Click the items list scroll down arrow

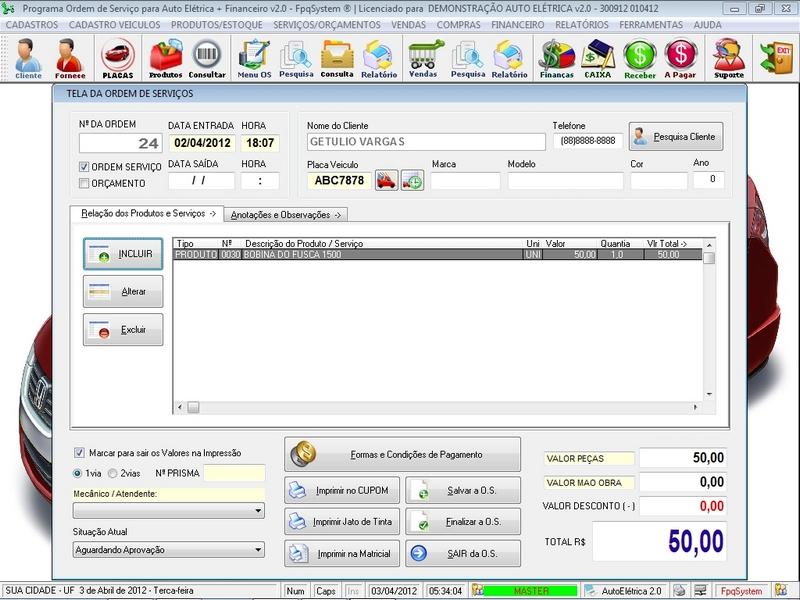coord(709,394)
